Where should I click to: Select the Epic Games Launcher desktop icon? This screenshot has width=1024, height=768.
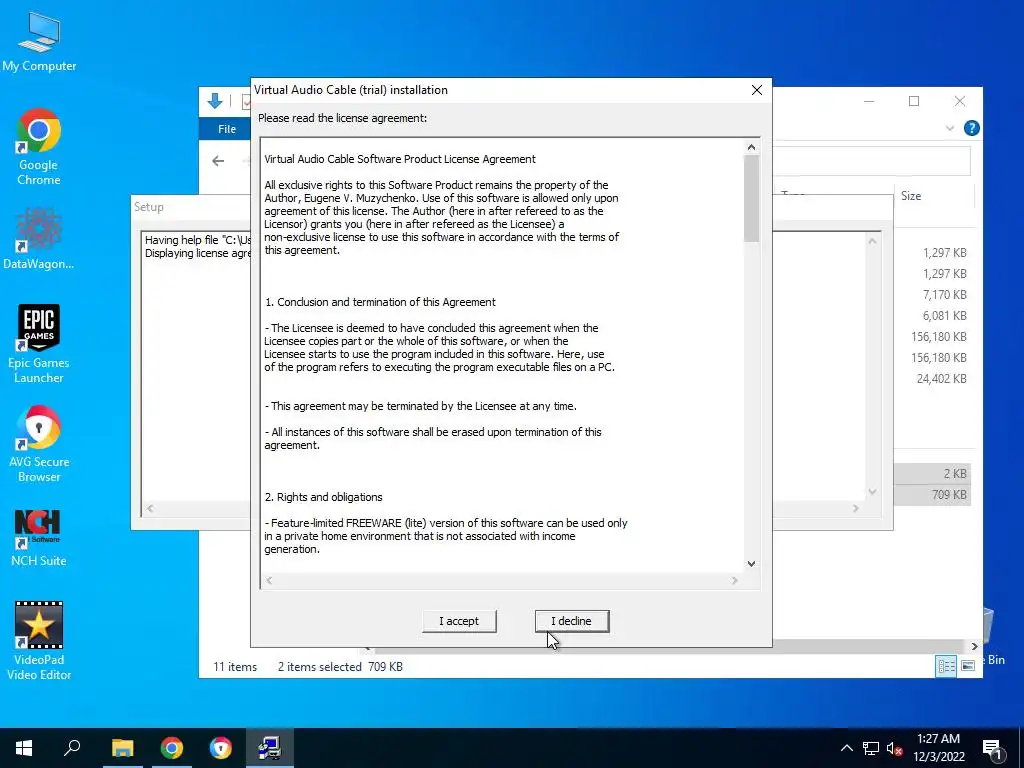[x=39, y=344]
